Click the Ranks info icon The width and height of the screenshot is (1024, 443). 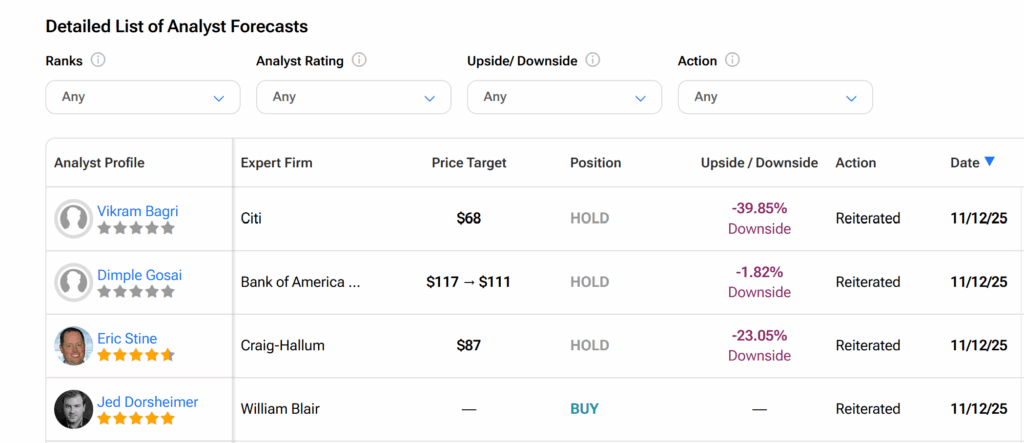pyautogui.click(x=98, y=60)
